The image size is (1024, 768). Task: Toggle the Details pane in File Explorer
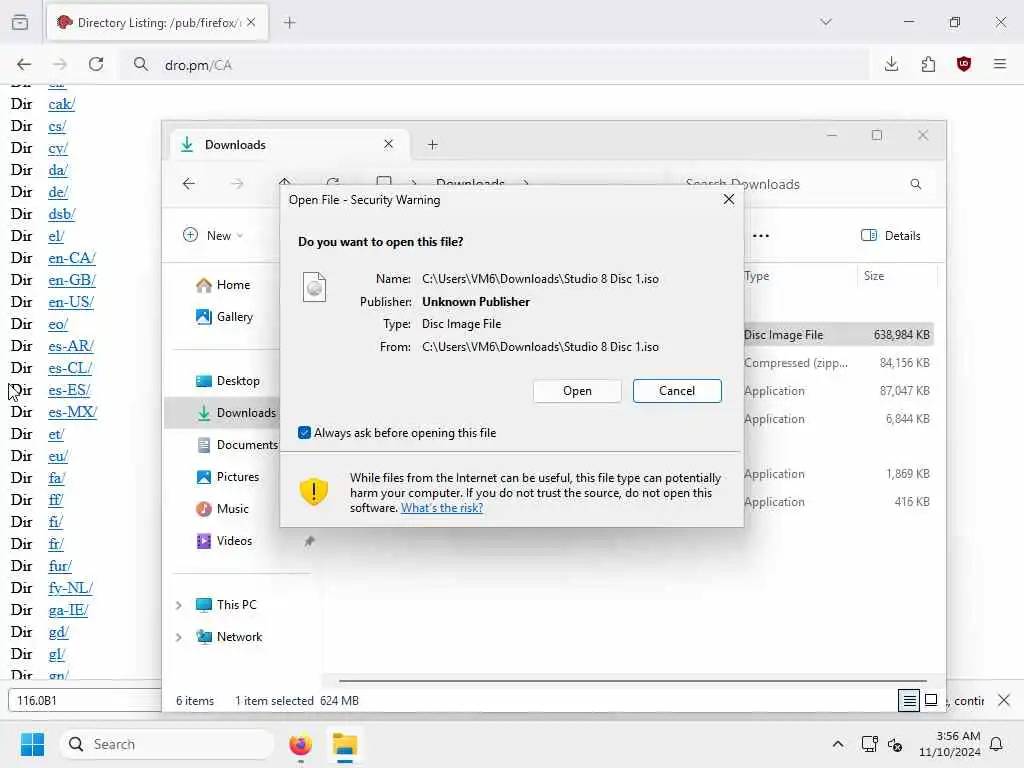click(x=891, y=235)
